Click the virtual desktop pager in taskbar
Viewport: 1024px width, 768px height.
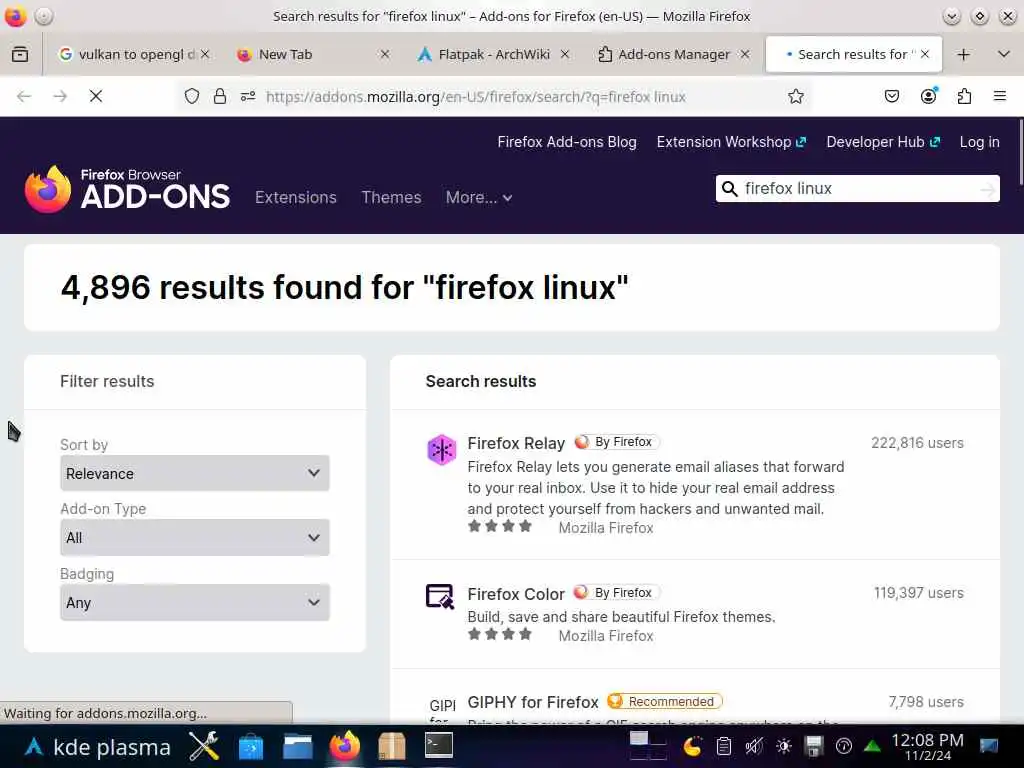(647, 746)
